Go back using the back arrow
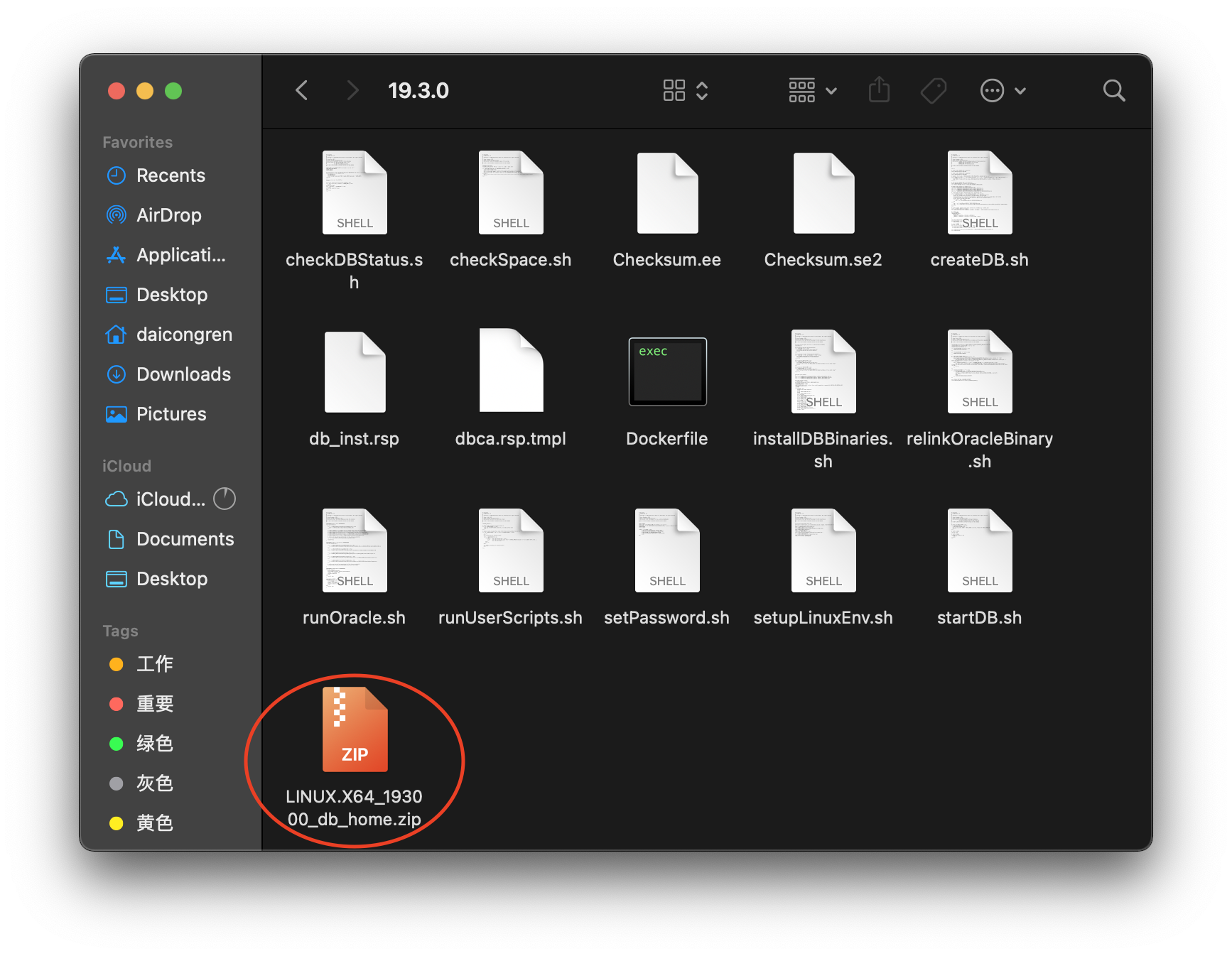The height and width of the screenshot is (956, 1232). (x=301, y=90)
